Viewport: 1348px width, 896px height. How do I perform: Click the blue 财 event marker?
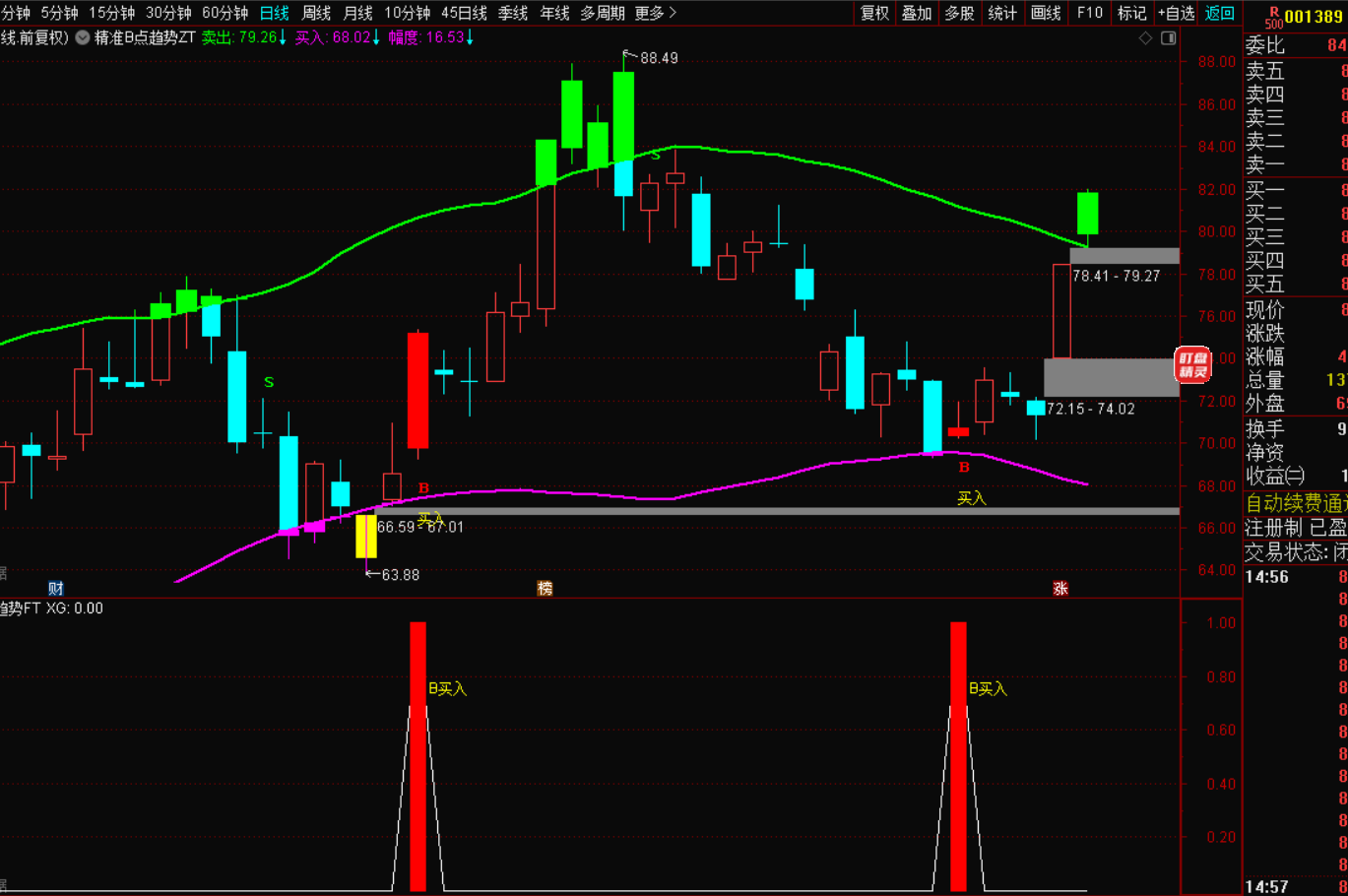tap(56, 589)
